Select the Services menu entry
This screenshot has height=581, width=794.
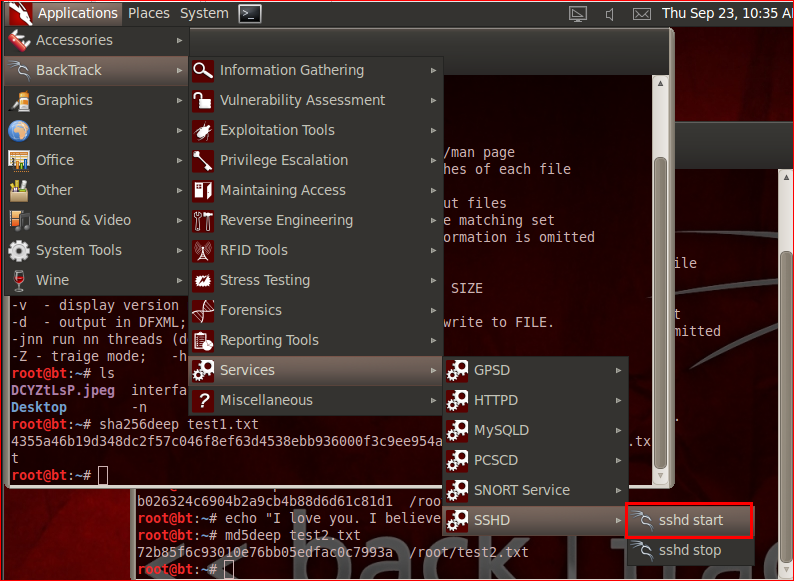315,370
